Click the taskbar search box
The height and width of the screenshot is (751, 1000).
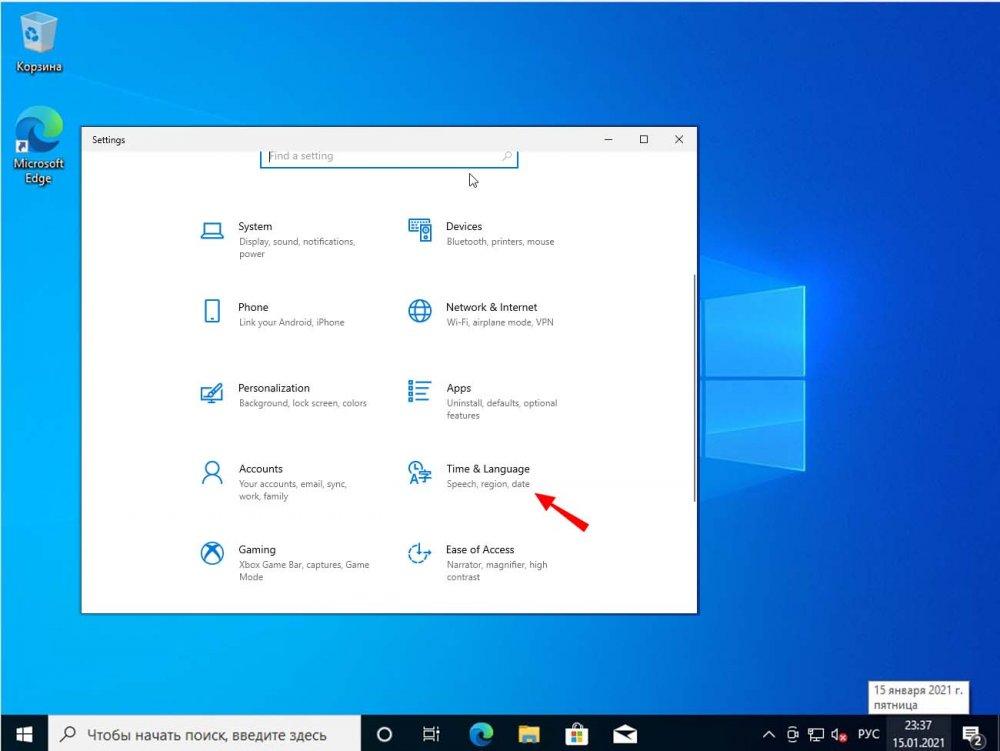(205, 734)
